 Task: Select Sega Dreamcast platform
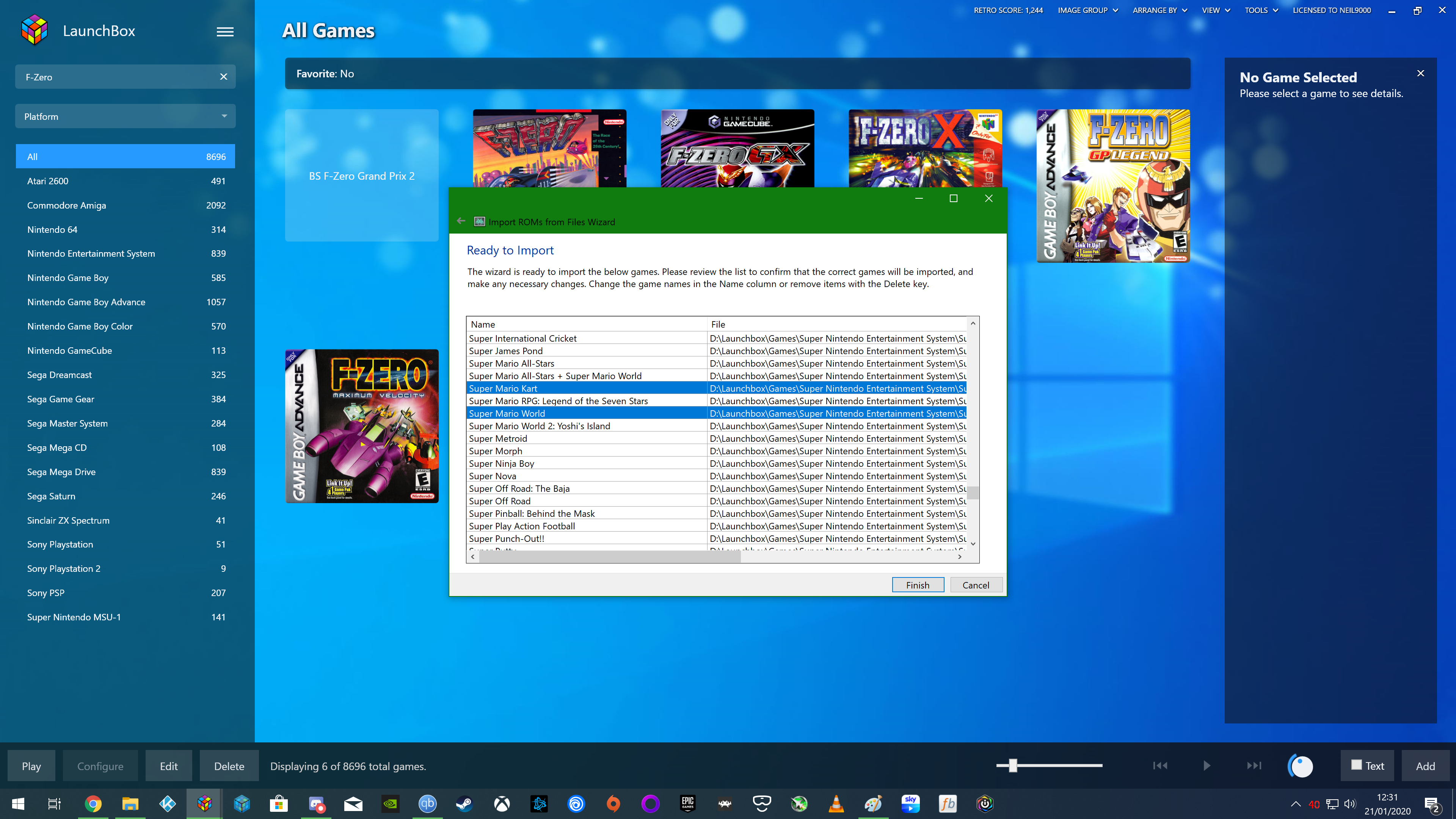pyautogui.click(x=125, y=375)
